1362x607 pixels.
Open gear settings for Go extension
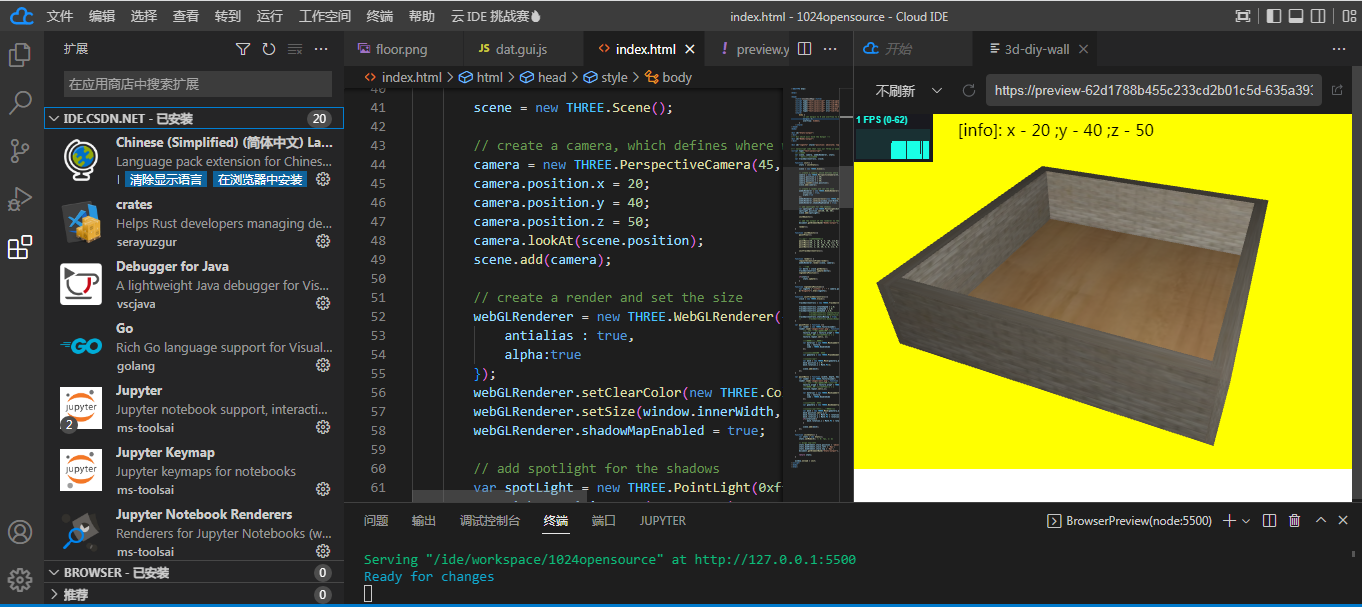tap(323, 365)
